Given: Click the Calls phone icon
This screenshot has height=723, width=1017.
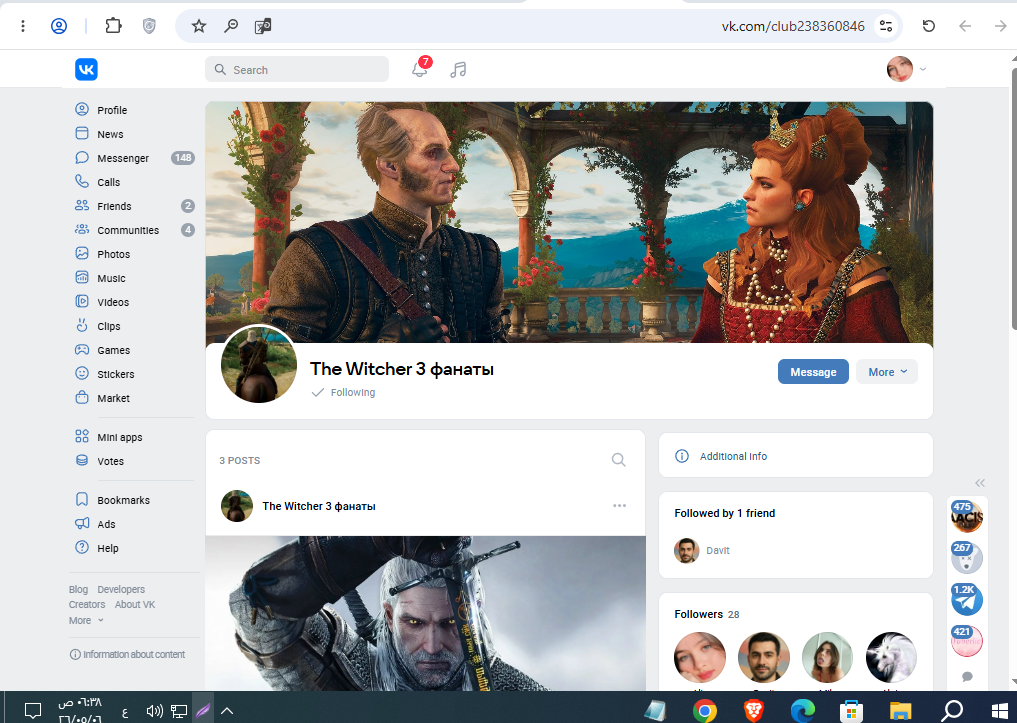Looking at the screenshot, I should [82, 182].
